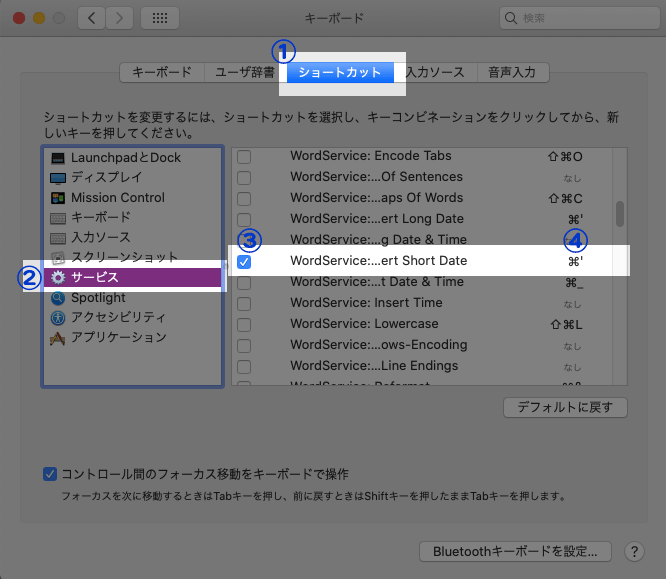Toggle the keyboard focus movement checkbox

click(x=50, y=473)
